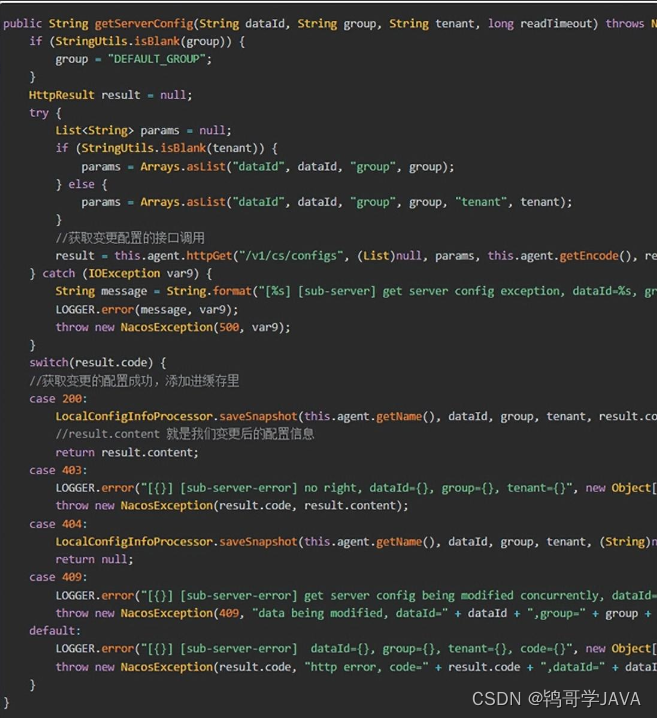Viewport: 657px width, 718px height.
Task: Click the 'no right' log message text
Action: click(x=330, y=488)
